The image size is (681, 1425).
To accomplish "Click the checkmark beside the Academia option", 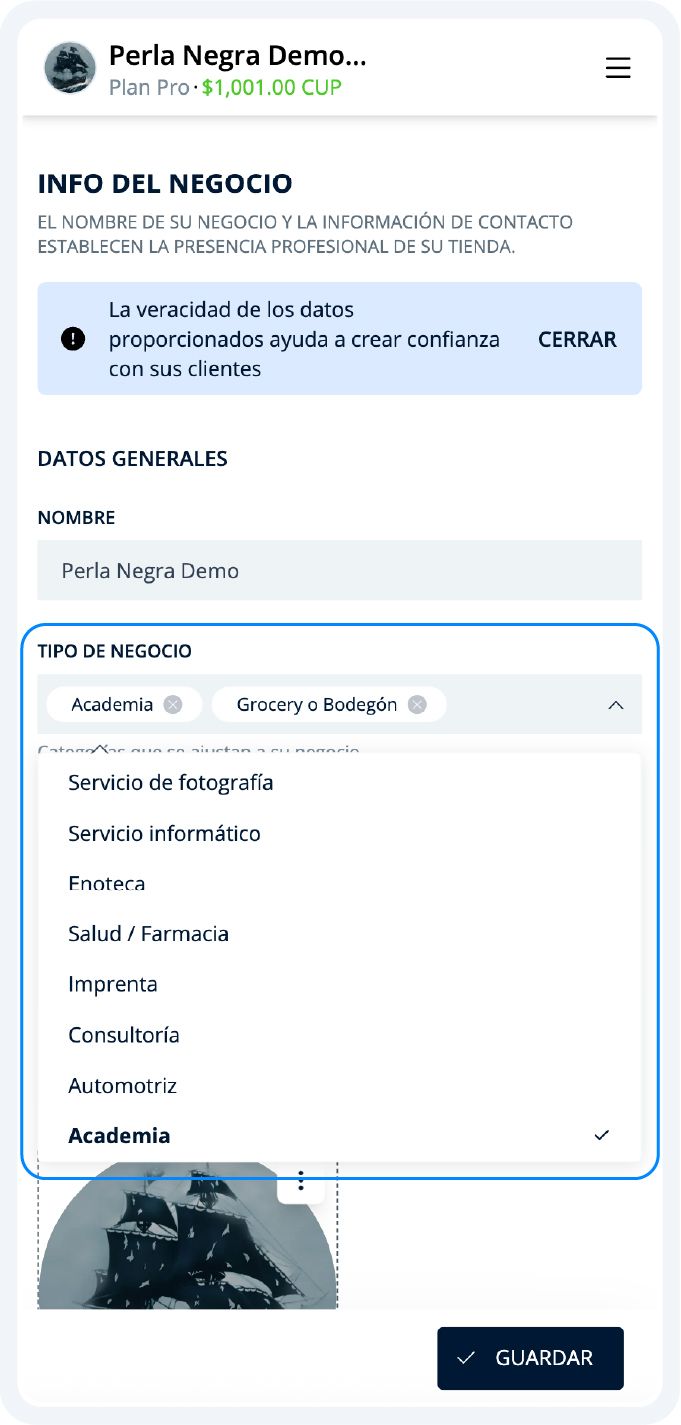I will pos(601,1135).
